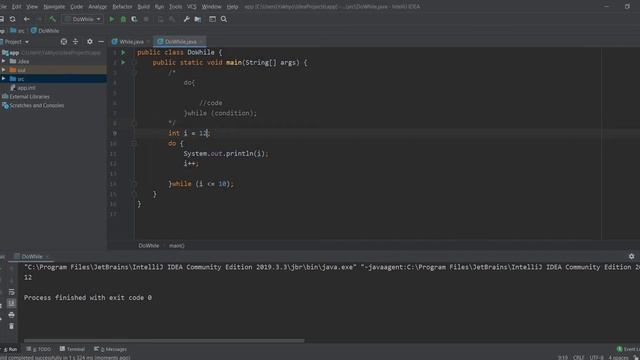
Task: Select the app.iml file in project tree
Action: 26,88
